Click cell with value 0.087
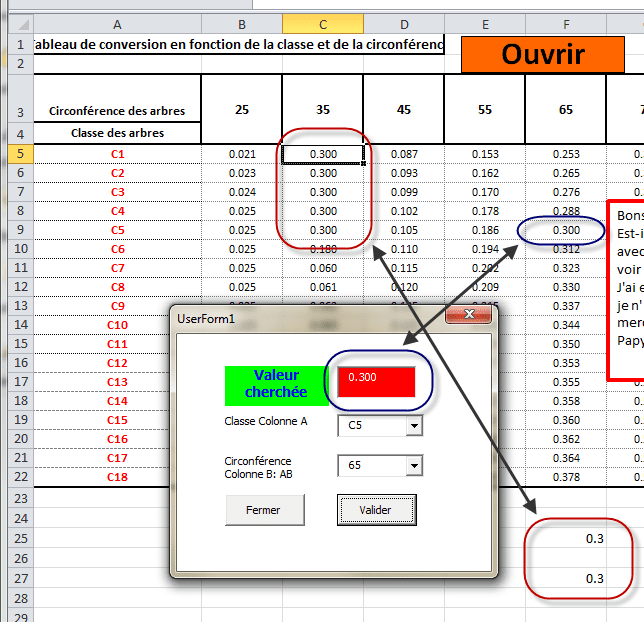The image size is (644, 622). point(404,154)
